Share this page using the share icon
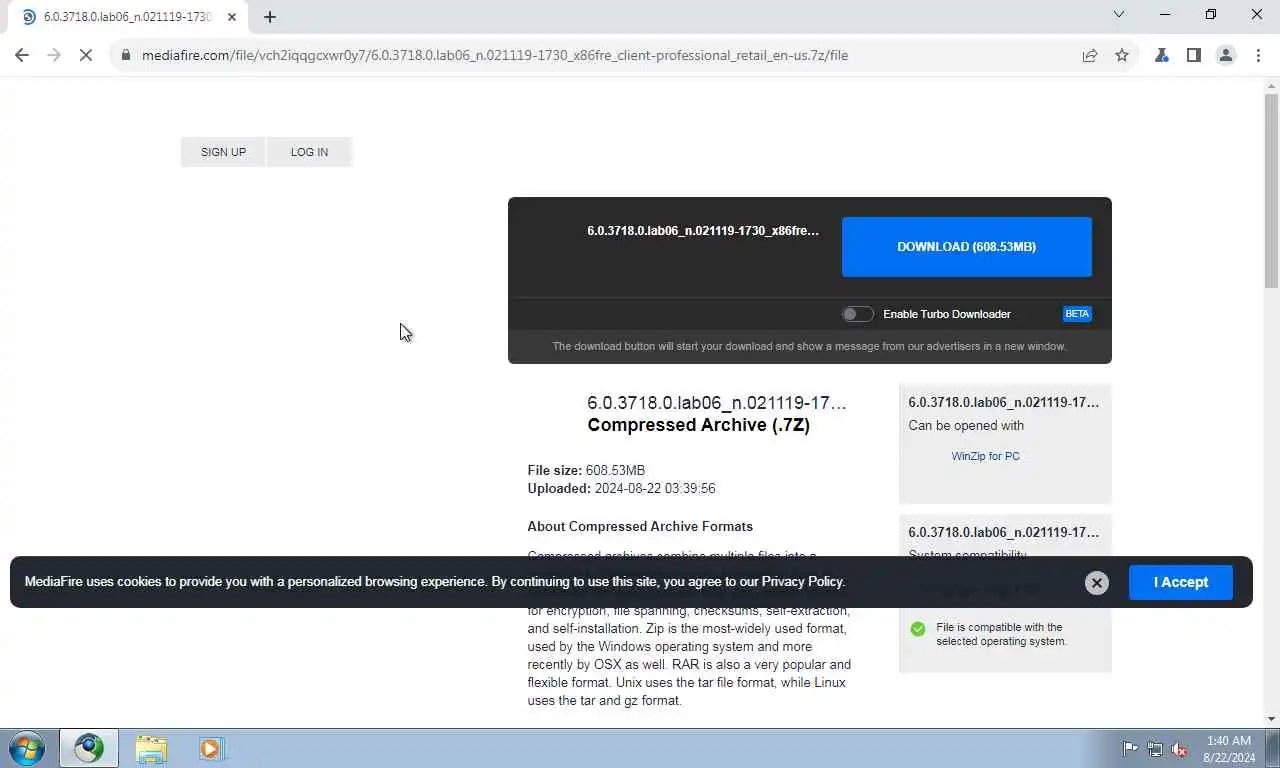 click(1090, 55)
